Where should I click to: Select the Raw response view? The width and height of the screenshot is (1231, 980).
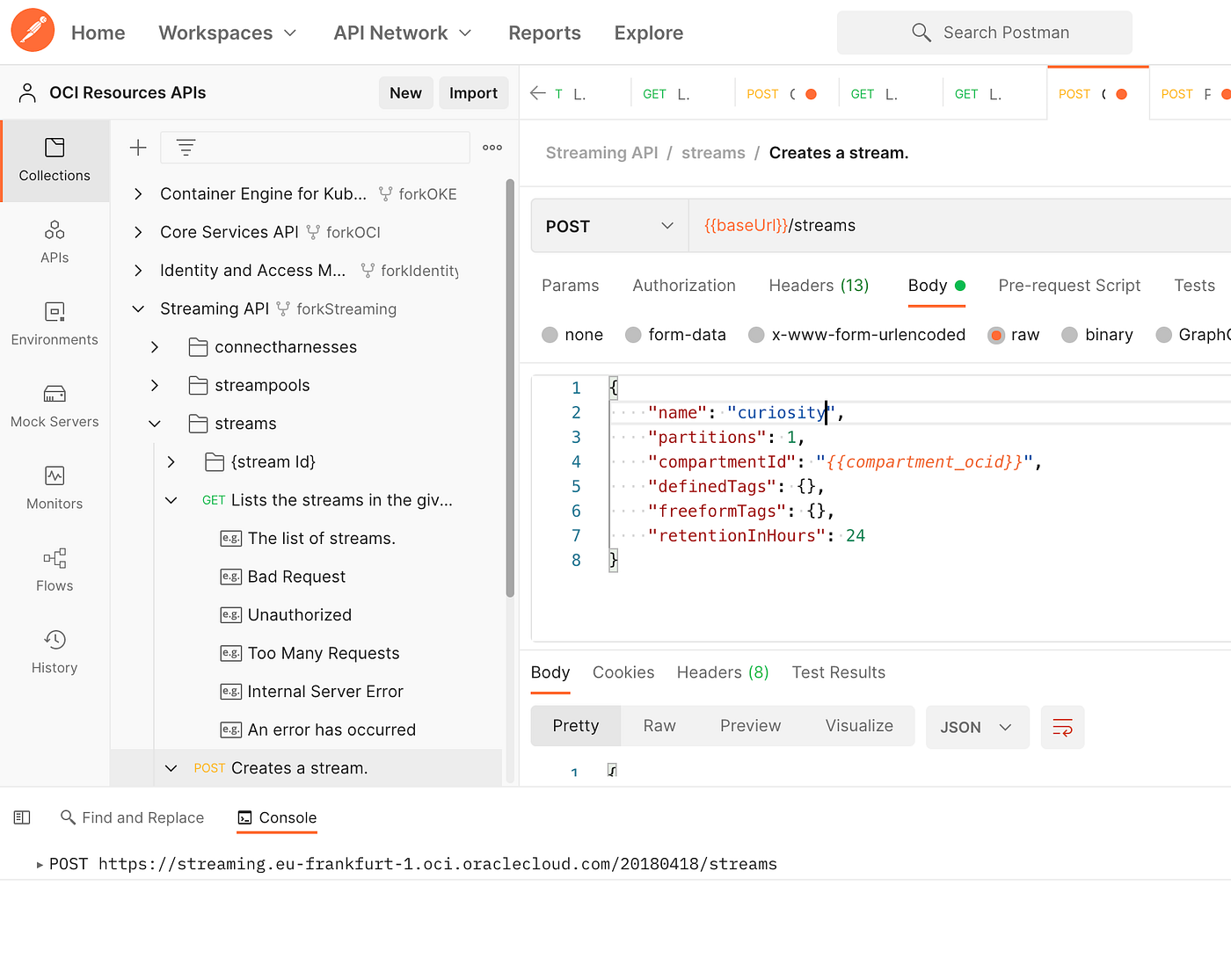click(659, 726)
